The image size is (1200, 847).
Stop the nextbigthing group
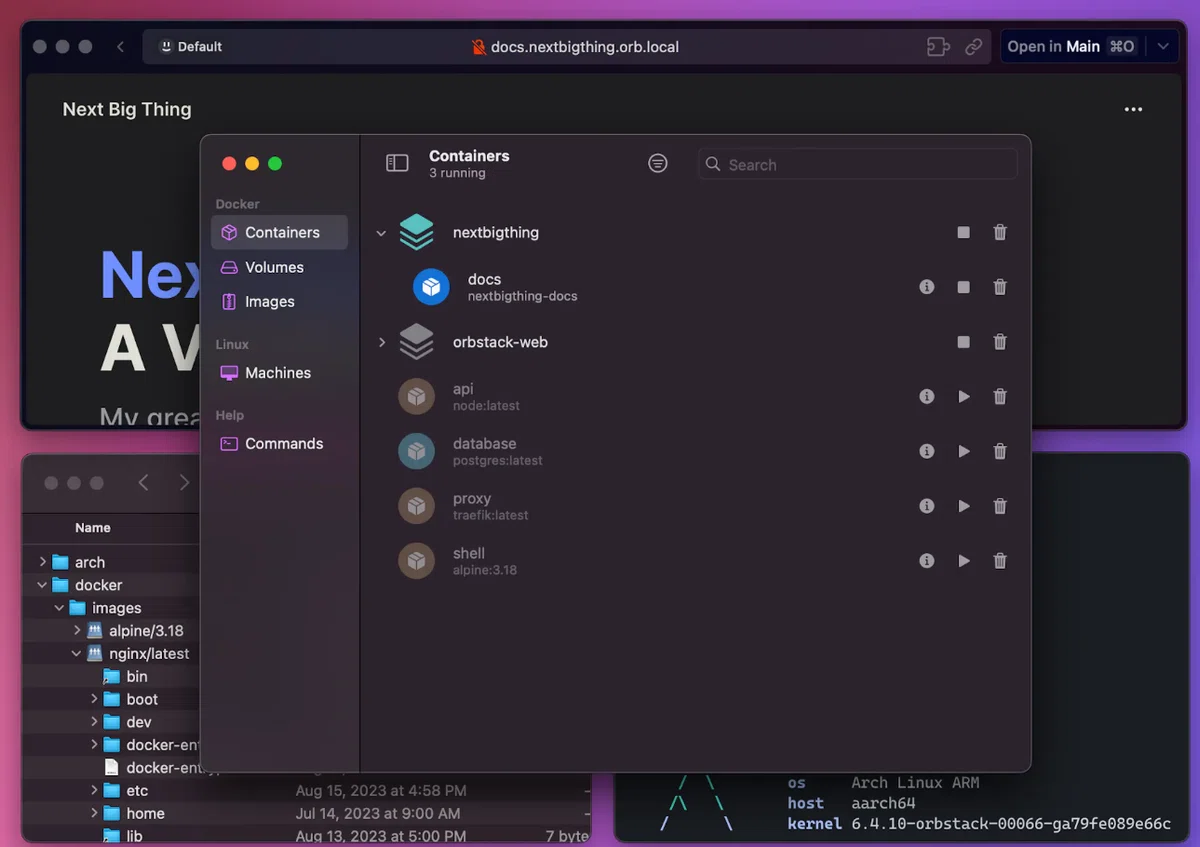click(963, 232)
